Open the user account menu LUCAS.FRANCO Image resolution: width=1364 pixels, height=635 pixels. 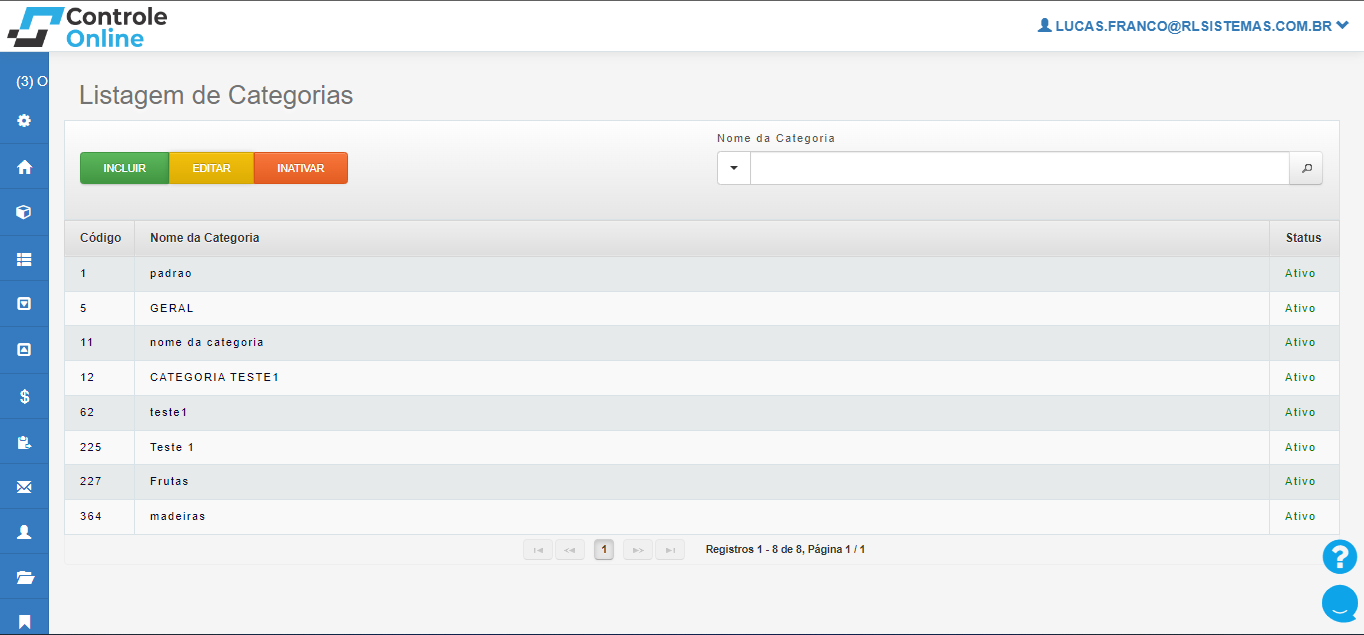point(1193,27)
